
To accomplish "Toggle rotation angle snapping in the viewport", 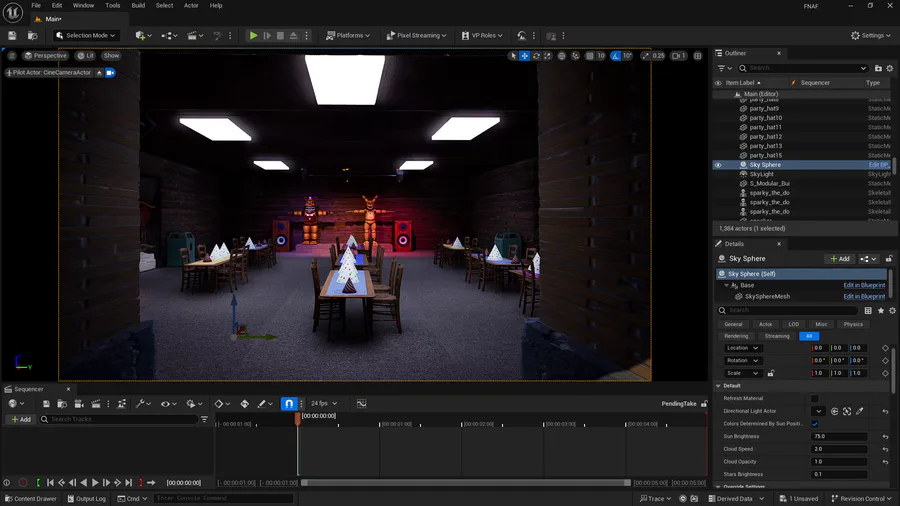I will click(x=615, y=56).
